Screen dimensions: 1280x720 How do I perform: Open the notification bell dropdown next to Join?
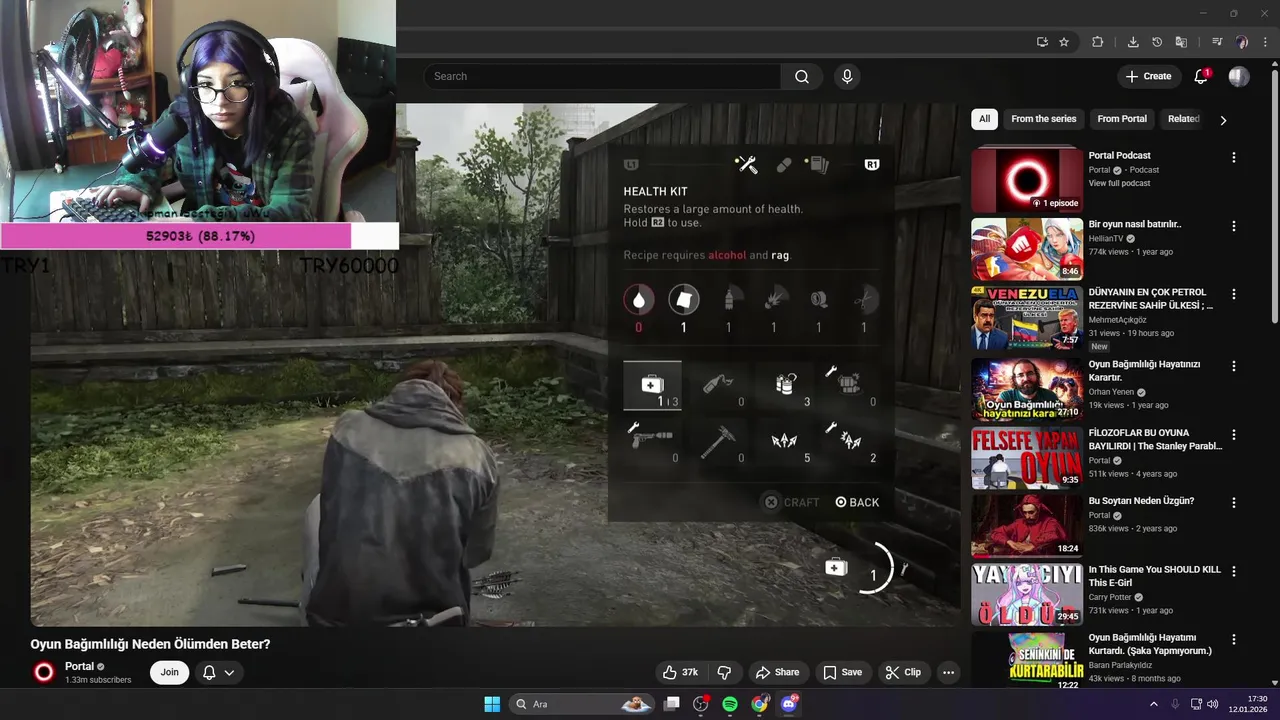pyautogui.click(x=218, y=672)
